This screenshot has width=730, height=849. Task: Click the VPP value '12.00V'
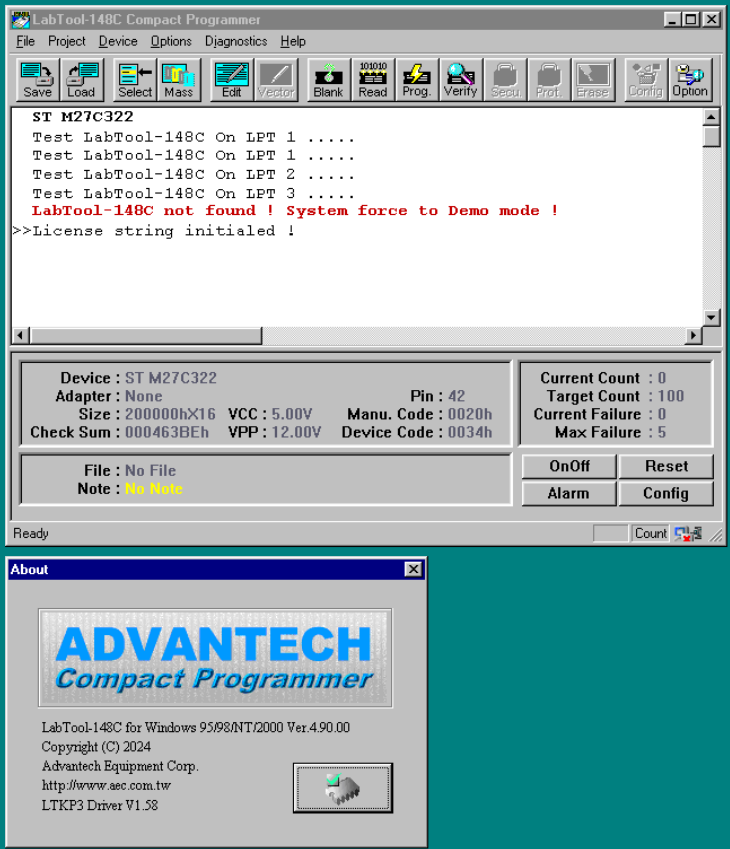pyautogui.click(x=296, y=432)
